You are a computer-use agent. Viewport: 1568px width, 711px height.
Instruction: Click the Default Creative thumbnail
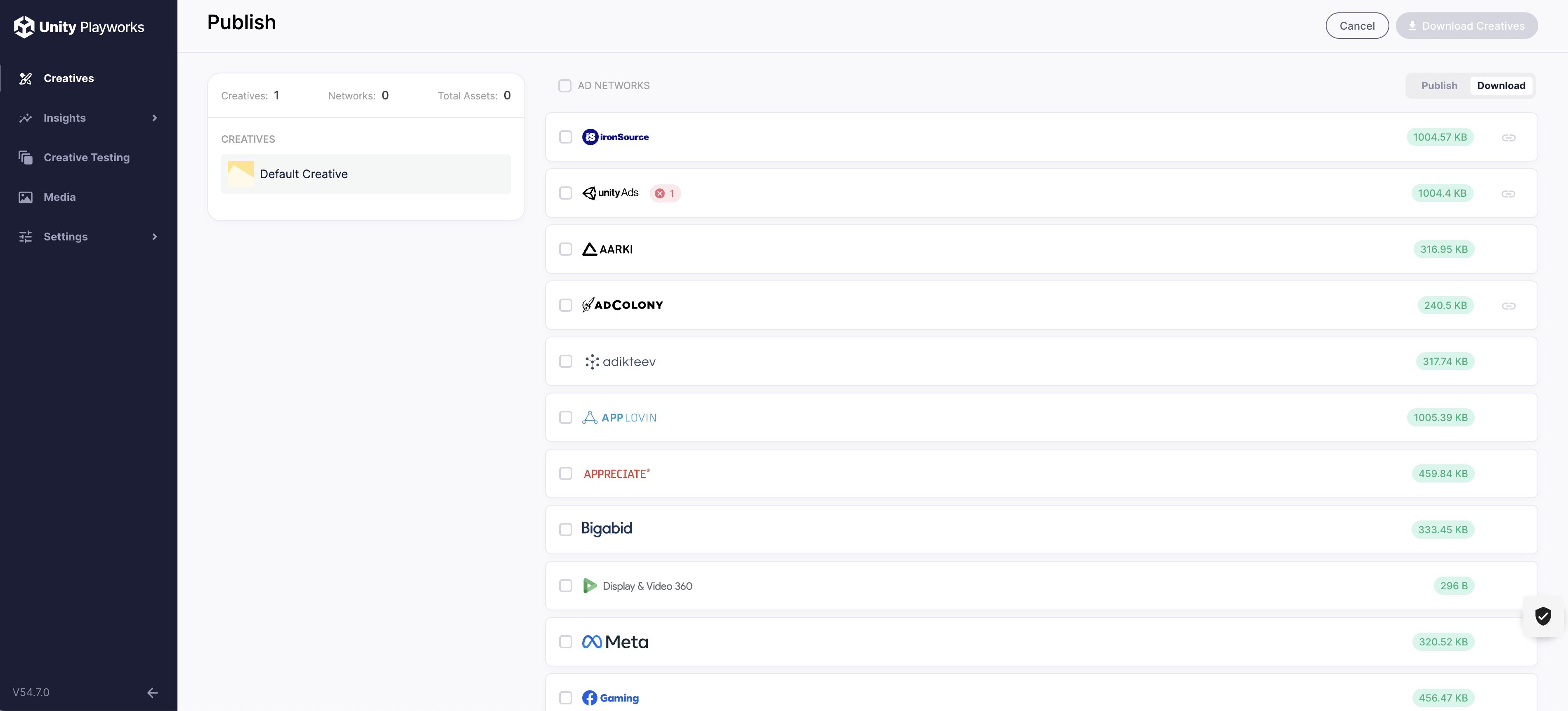tap(241, 174)
